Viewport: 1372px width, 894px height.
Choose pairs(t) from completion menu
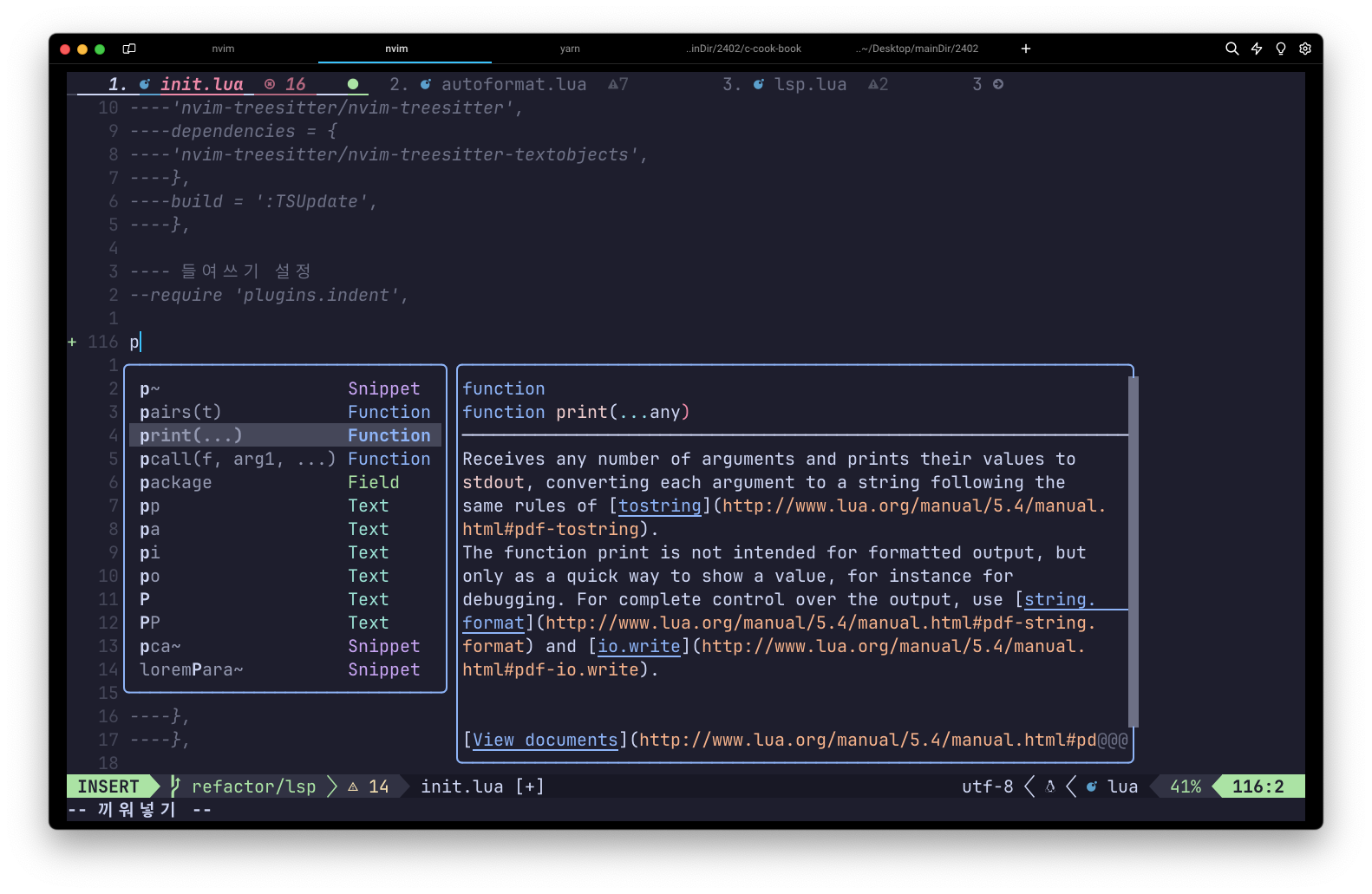(x=180, y=412)
